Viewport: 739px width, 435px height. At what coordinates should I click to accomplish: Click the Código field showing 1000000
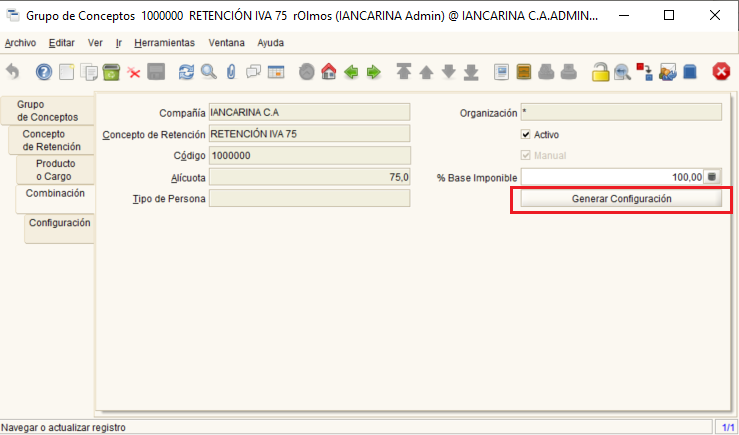[x=309, y=156]
